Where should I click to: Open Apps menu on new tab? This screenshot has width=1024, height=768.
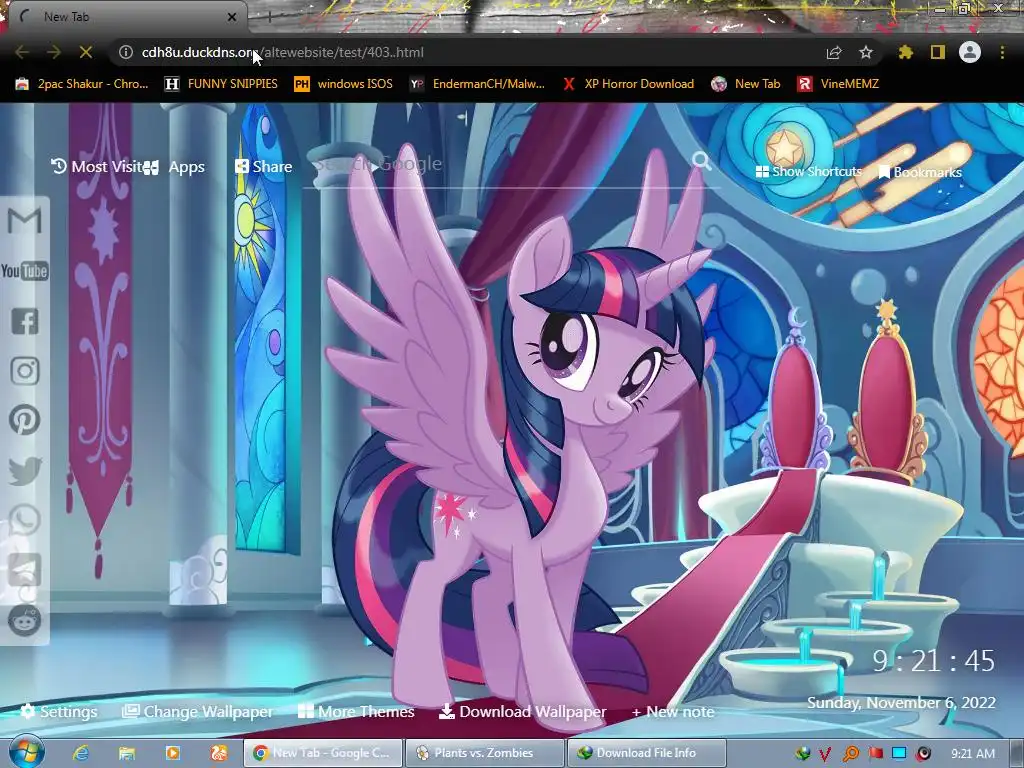[x=174, y=167]
